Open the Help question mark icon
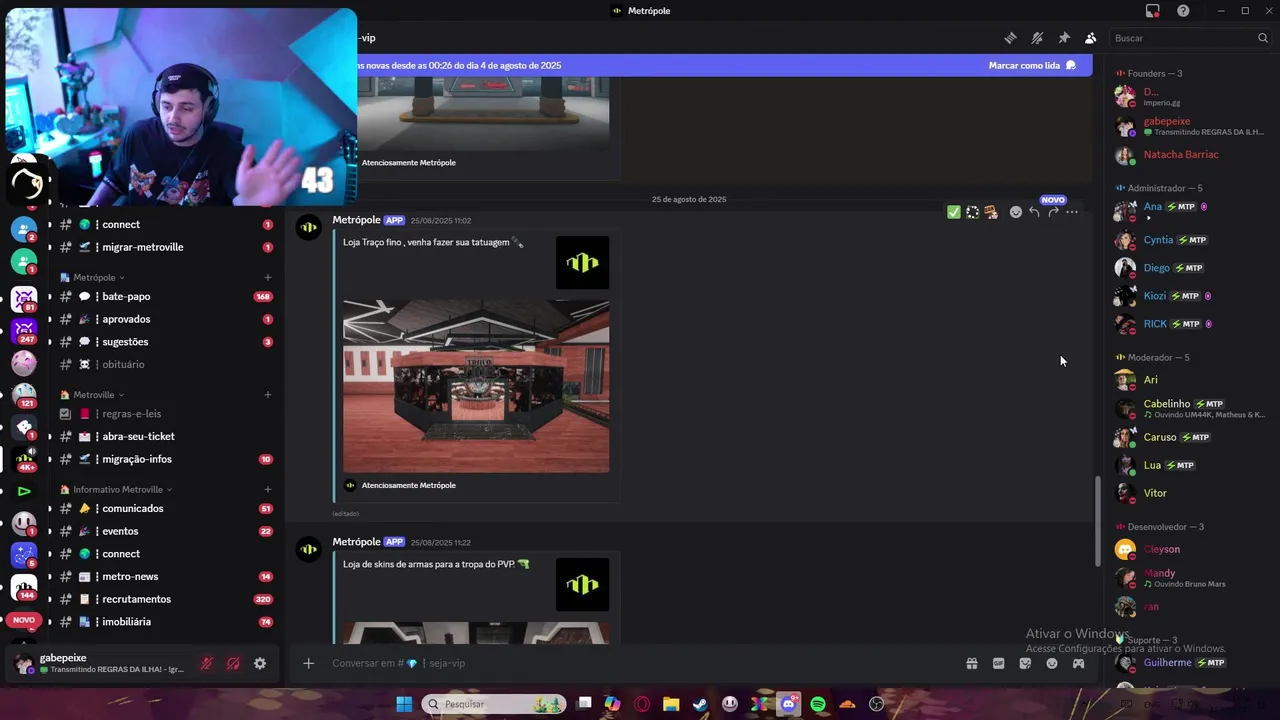Screen dimensions: 1280x720 [x=1183, y=11]
